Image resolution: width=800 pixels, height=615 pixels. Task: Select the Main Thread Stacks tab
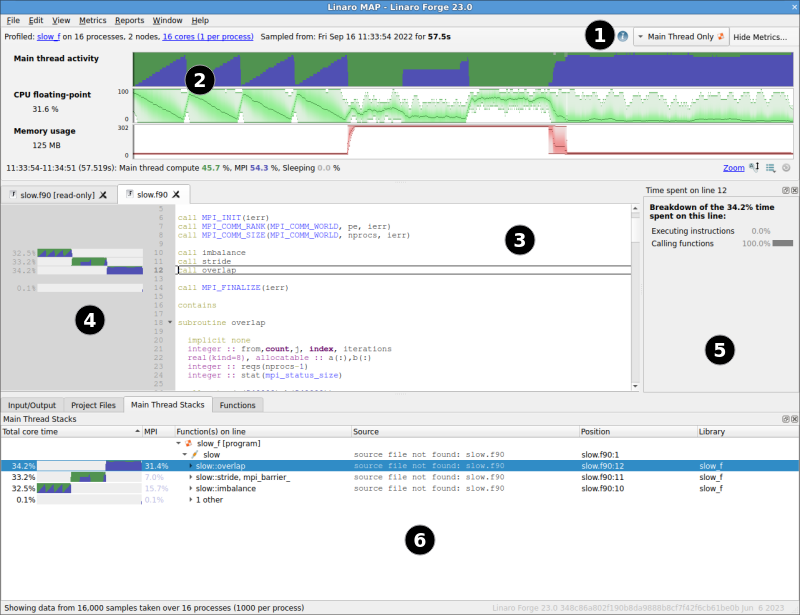click(167, 405)
